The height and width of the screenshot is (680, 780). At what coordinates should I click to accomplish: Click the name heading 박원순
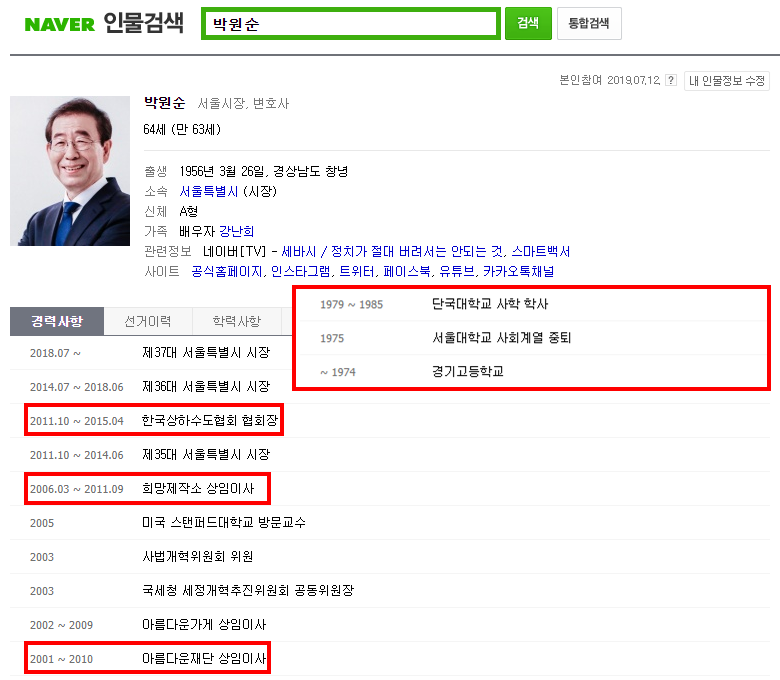(165, 103)
